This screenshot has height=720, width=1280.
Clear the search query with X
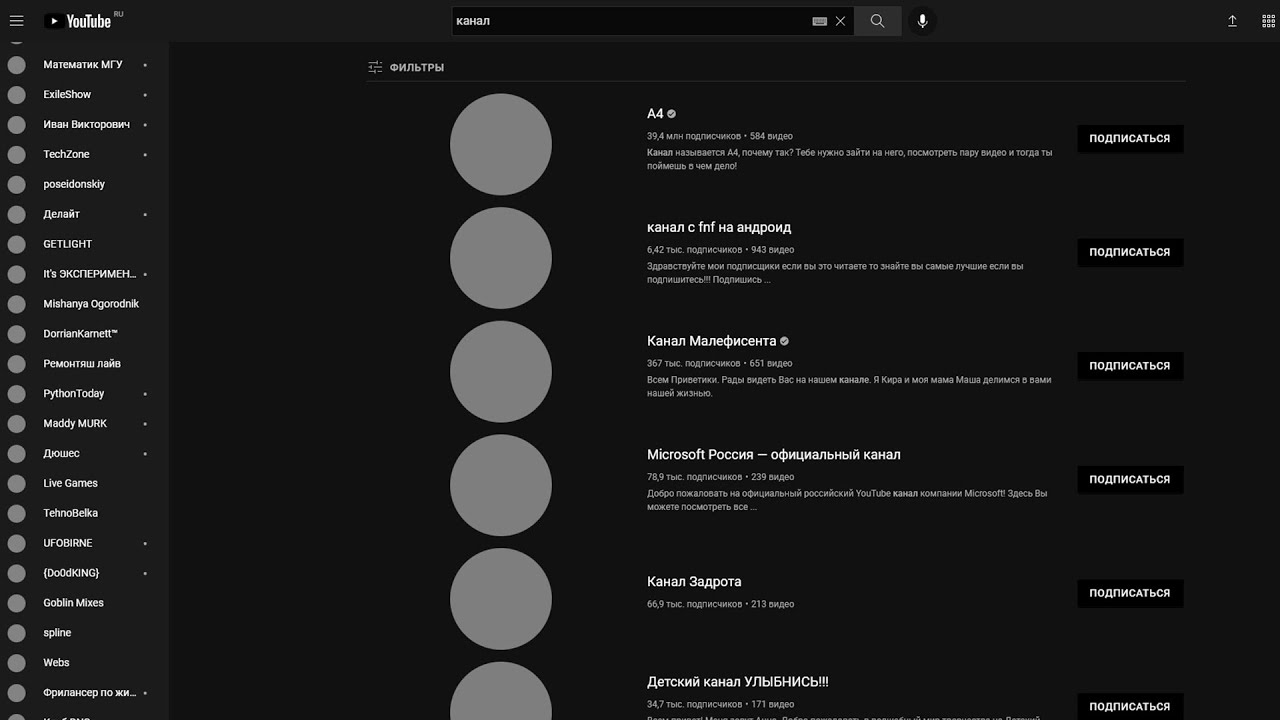(x=840, y=21)
